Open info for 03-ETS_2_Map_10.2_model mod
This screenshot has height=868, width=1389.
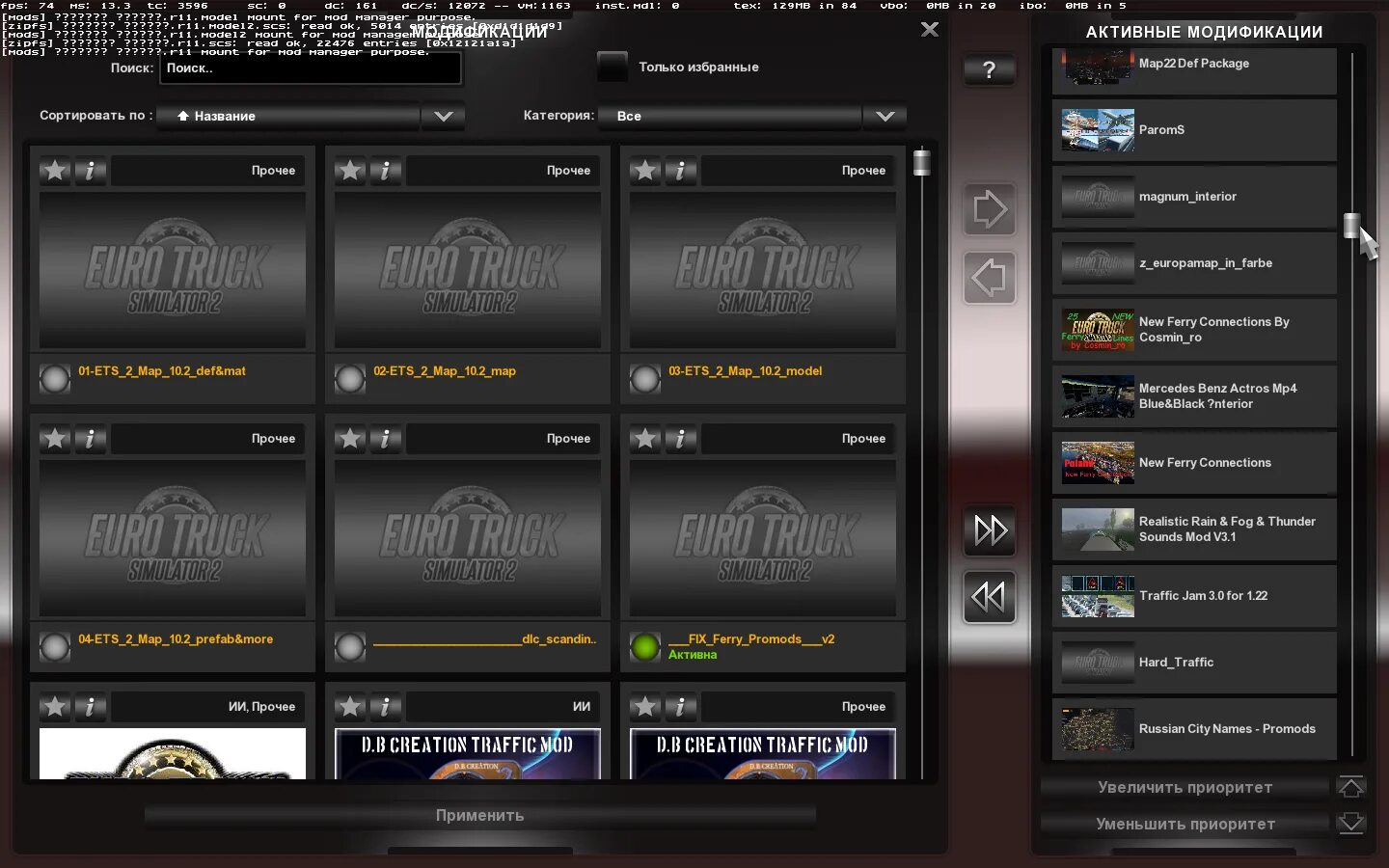(x=681, y=171)
